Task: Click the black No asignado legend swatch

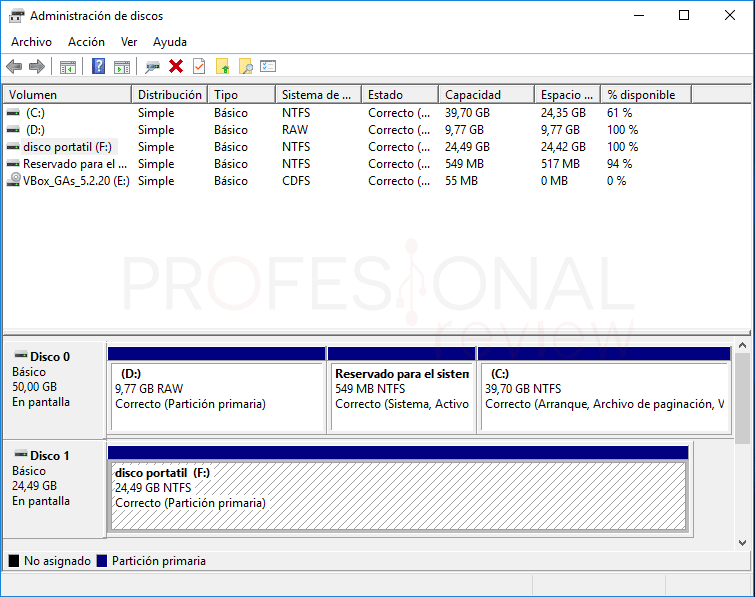Action: coord(14,561)
